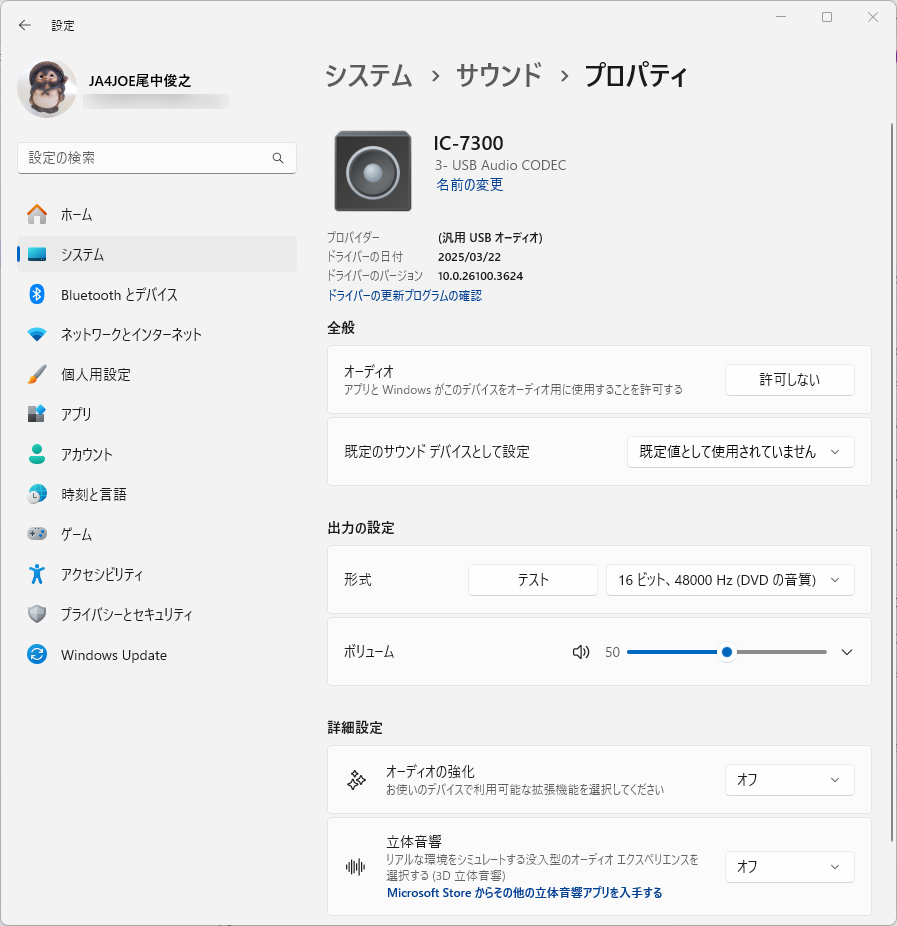Screen dimensions: 897x926
Task: Open Bluetooth とデバイス settings
Action: click(156, 294)
